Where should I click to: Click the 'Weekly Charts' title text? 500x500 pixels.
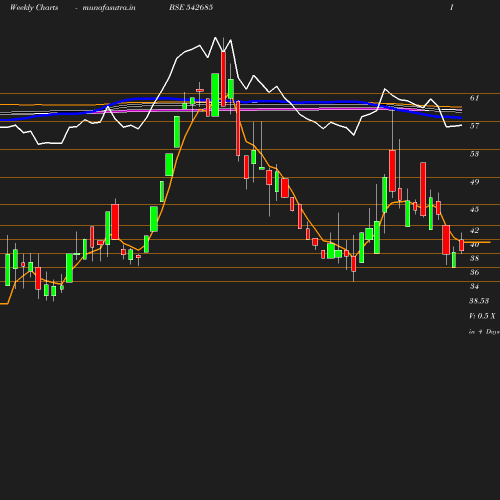pos(34,8)
